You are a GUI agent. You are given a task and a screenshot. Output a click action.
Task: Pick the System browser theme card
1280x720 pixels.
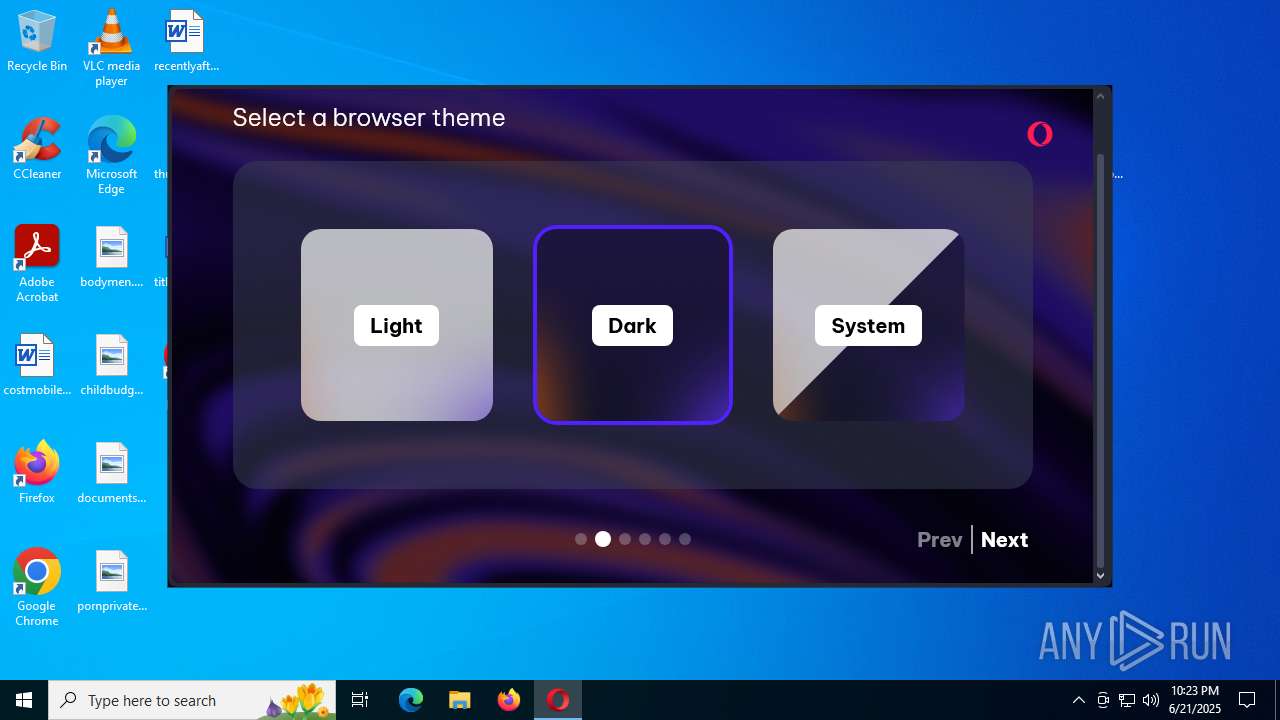(x=869, y=325)
